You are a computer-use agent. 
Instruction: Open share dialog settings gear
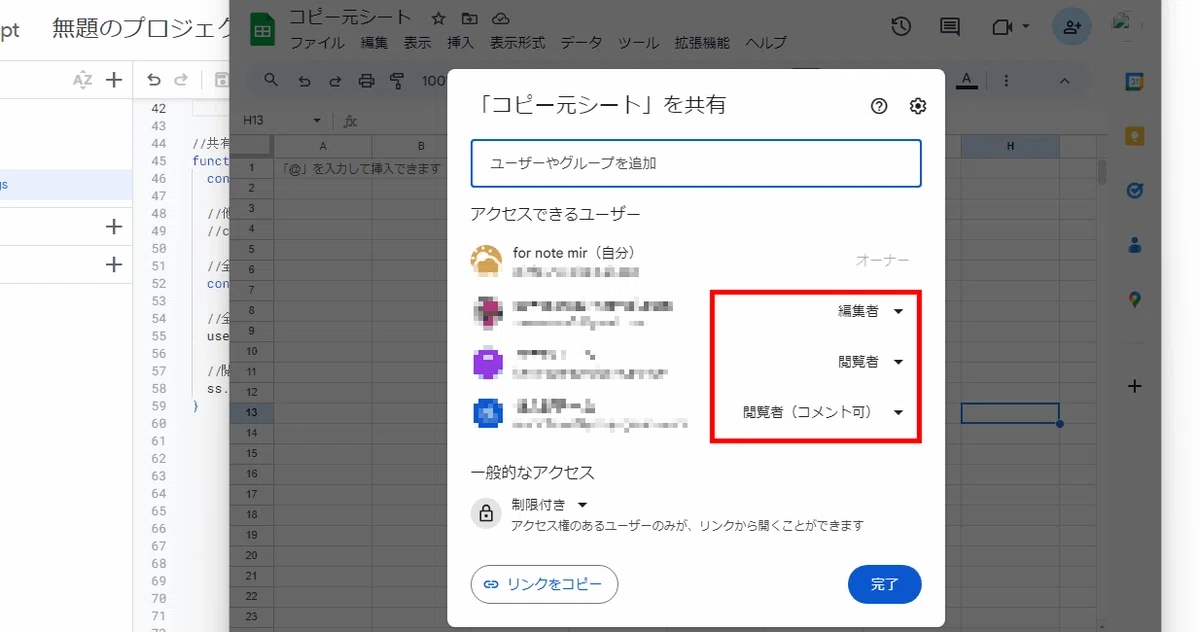pyautogui.click(x=918, y=106)
